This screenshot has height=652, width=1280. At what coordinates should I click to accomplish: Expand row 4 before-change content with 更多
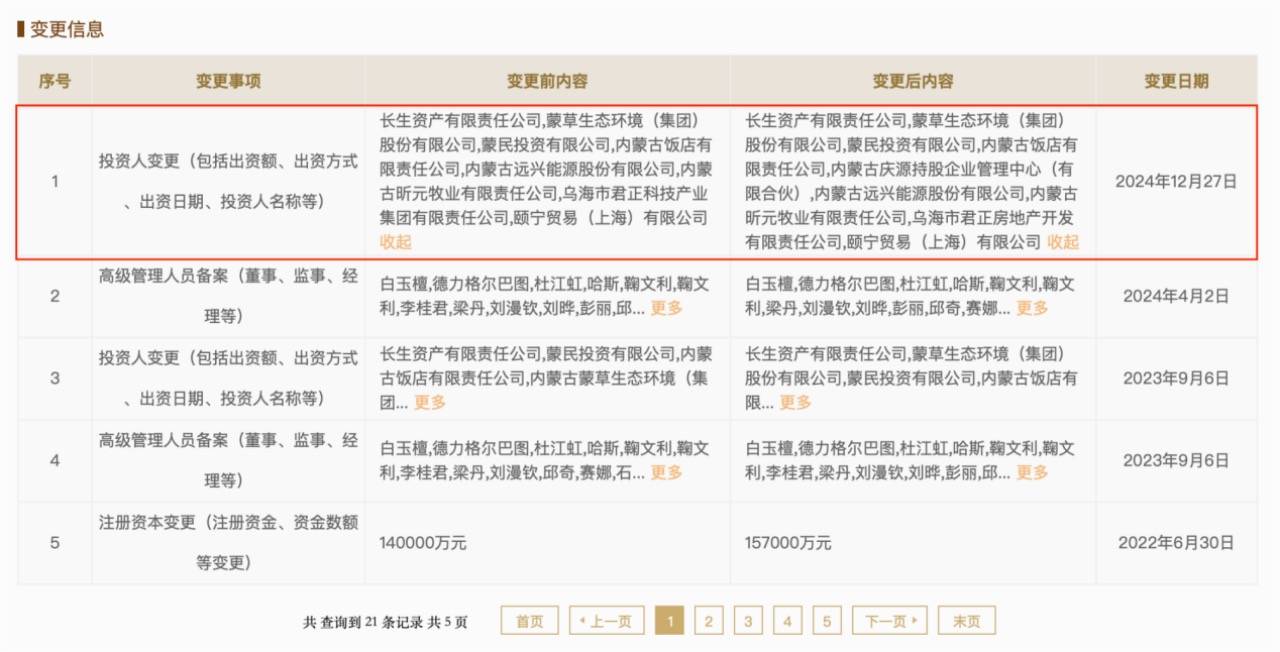coord(666,472)
